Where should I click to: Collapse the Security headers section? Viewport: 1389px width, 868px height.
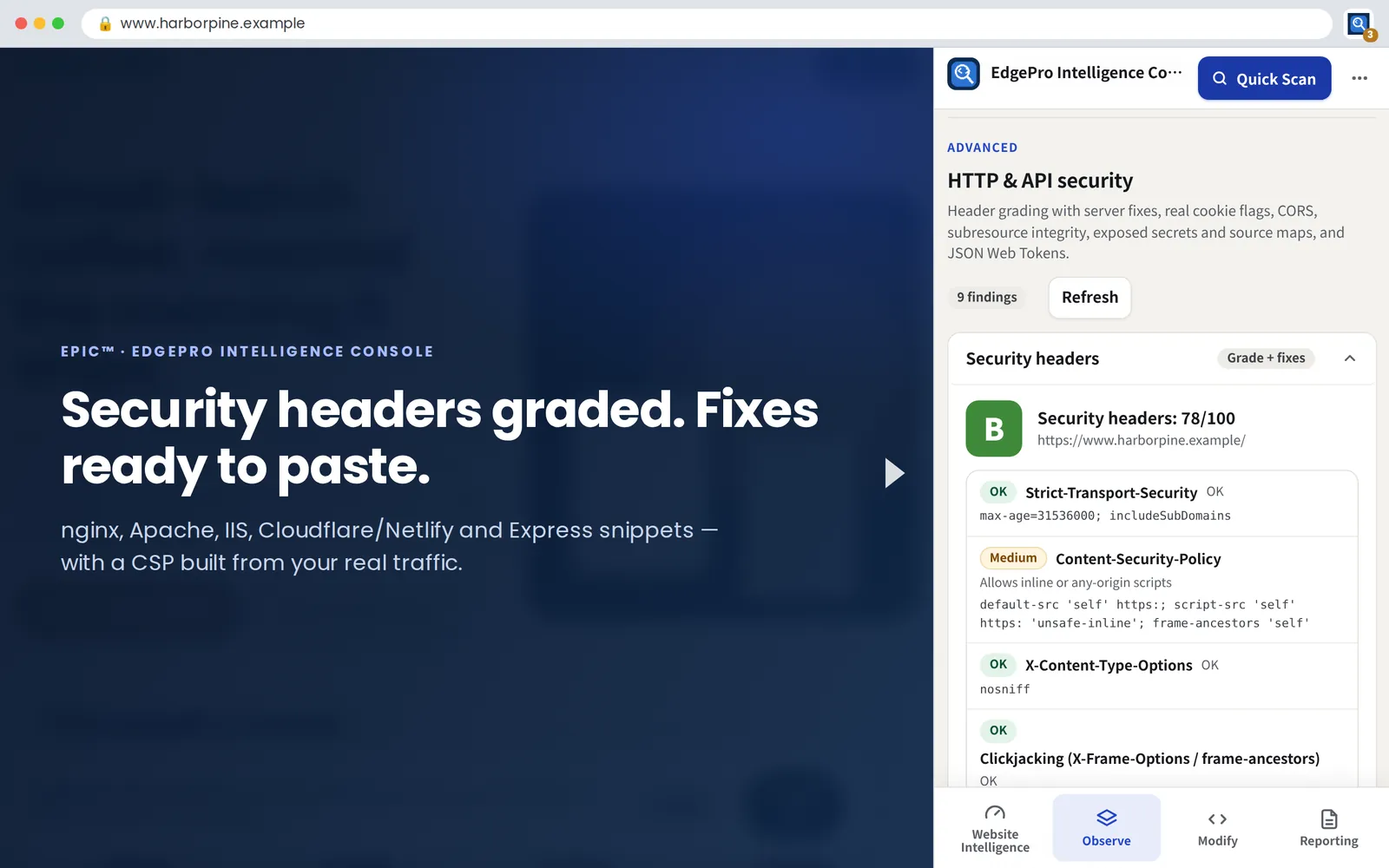coord(1350,358)
